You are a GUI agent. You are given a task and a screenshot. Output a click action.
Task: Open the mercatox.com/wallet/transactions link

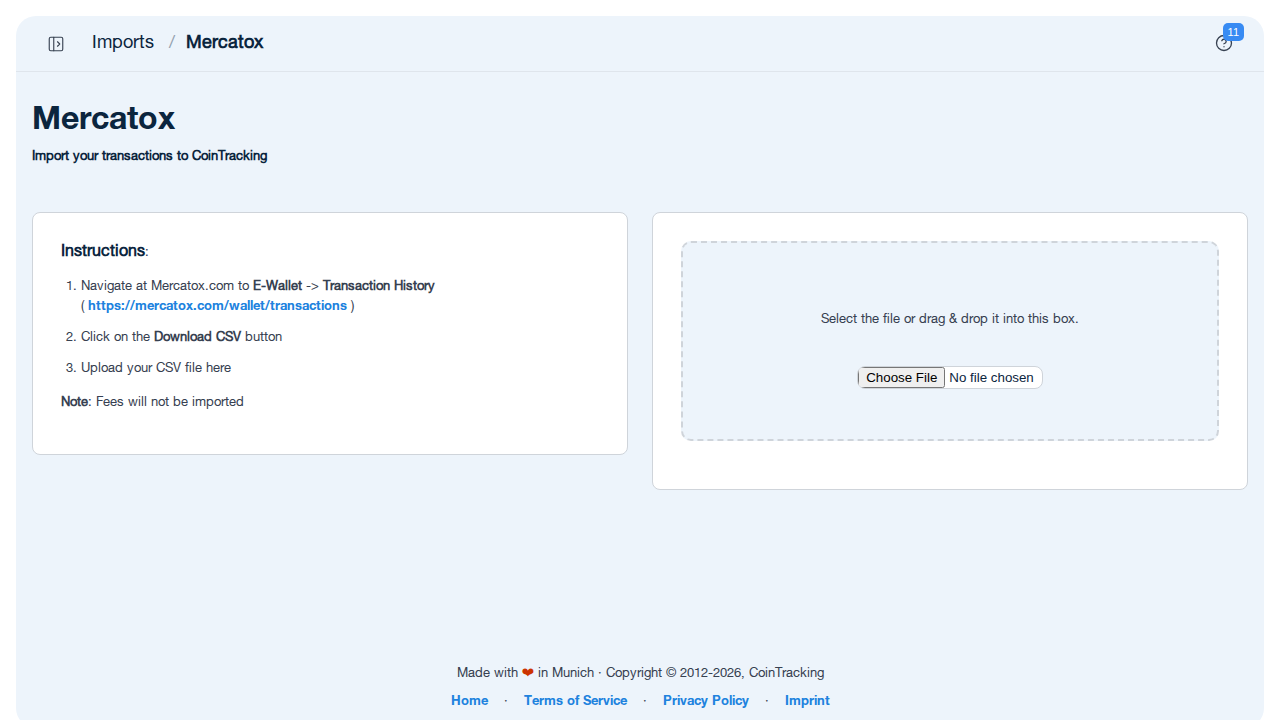tap(217, 306)
